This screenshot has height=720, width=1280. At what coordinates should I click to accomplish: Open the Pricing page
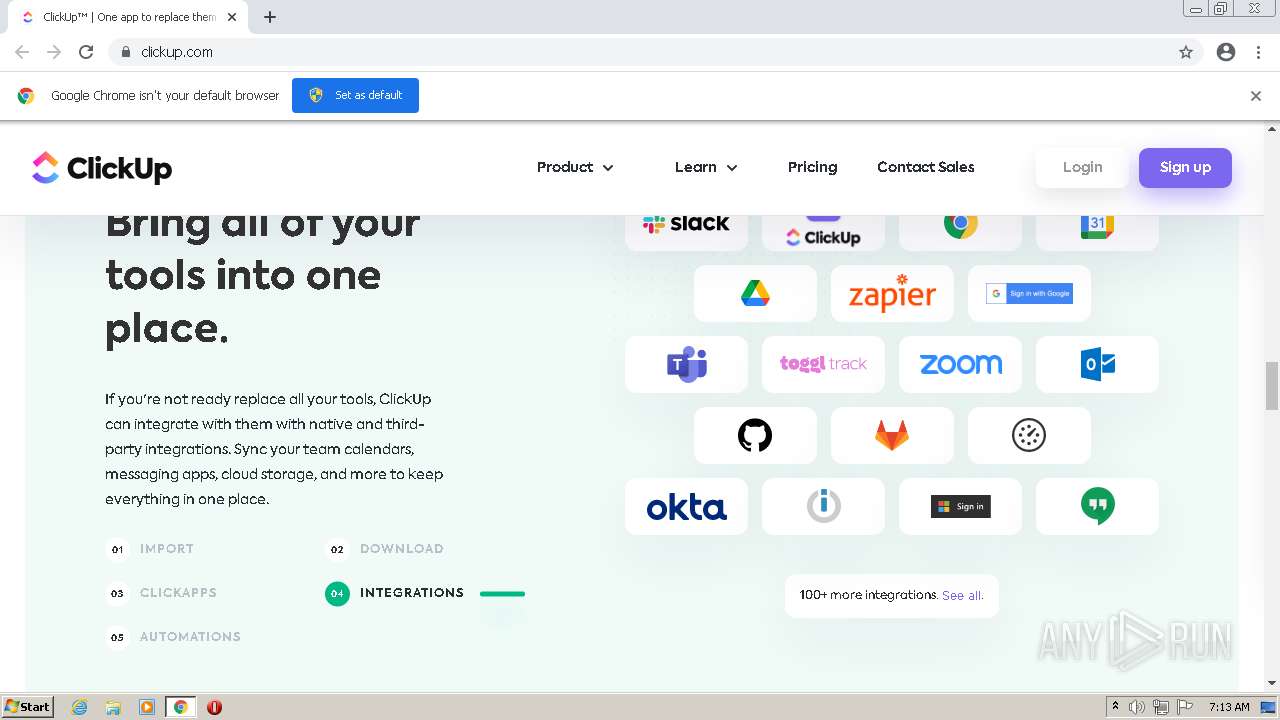coord(812,167)
